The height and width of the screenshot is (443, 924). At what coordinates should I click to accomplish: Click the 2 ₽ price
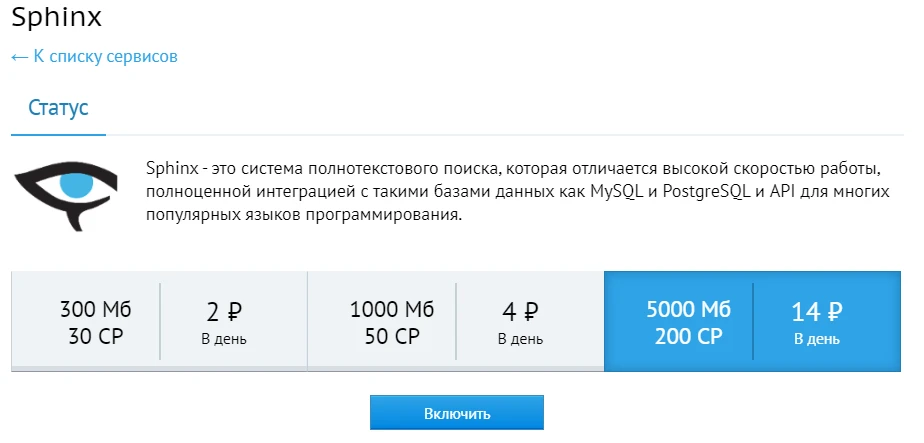coord(223,312)
